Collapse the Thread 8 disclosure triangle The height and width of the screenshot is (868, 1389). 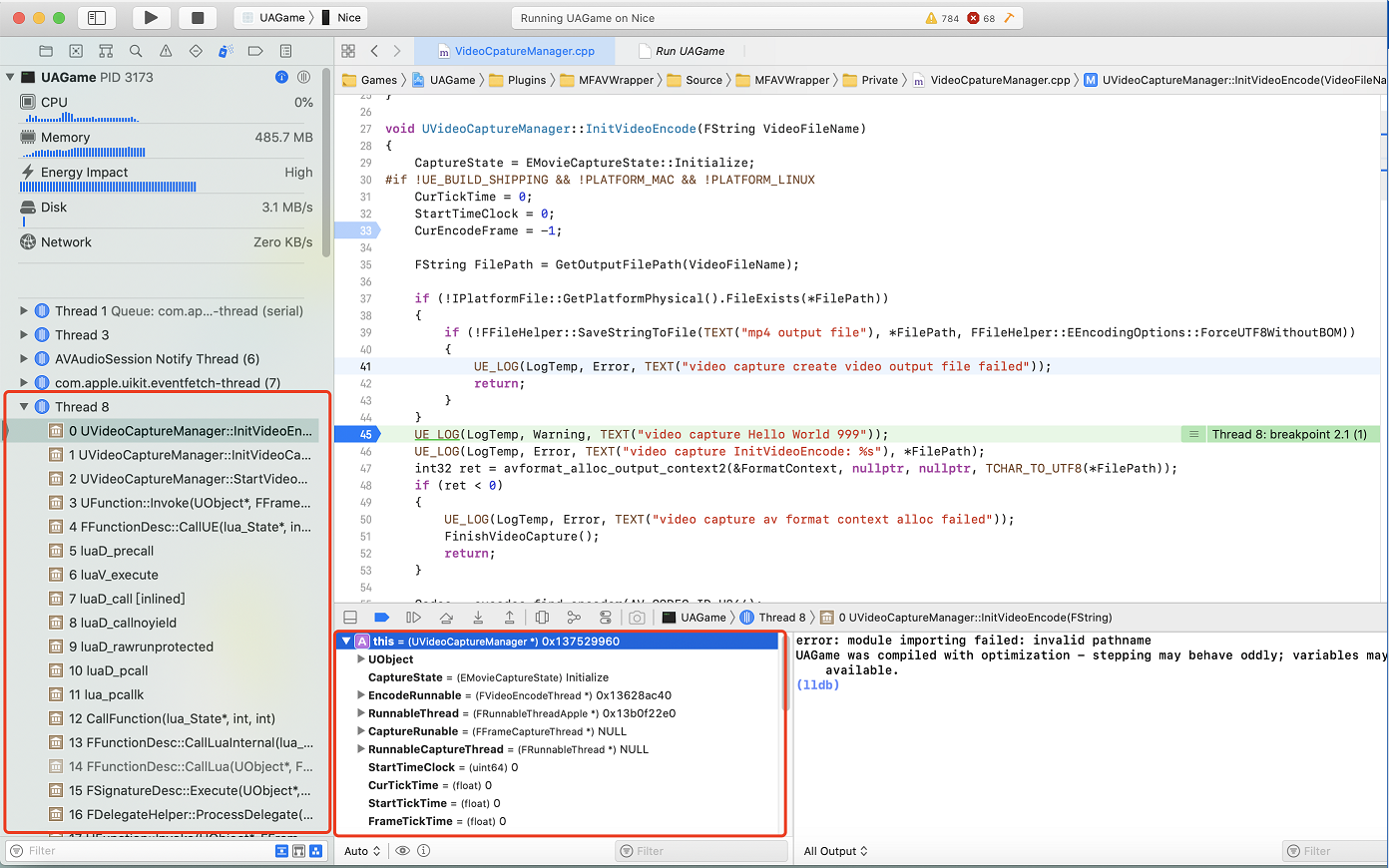[24, 407]
